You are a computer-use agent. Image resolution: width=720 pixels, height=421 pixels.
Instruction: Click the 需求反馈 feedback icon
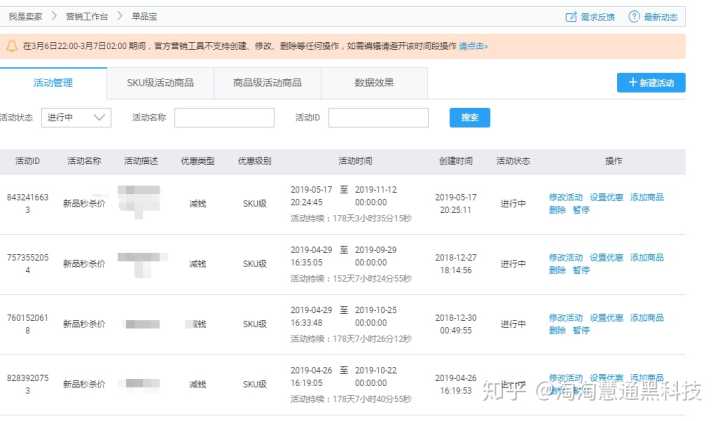pyautogui.click(x=571, y=17)
